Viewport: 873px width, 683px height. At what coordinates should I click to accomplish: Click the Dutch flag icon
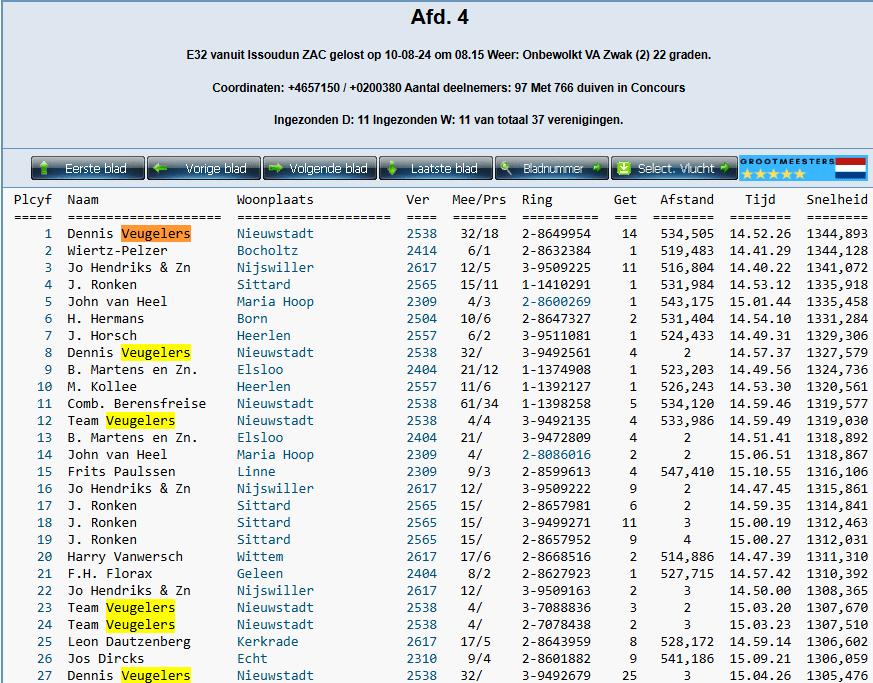point(850,168)
